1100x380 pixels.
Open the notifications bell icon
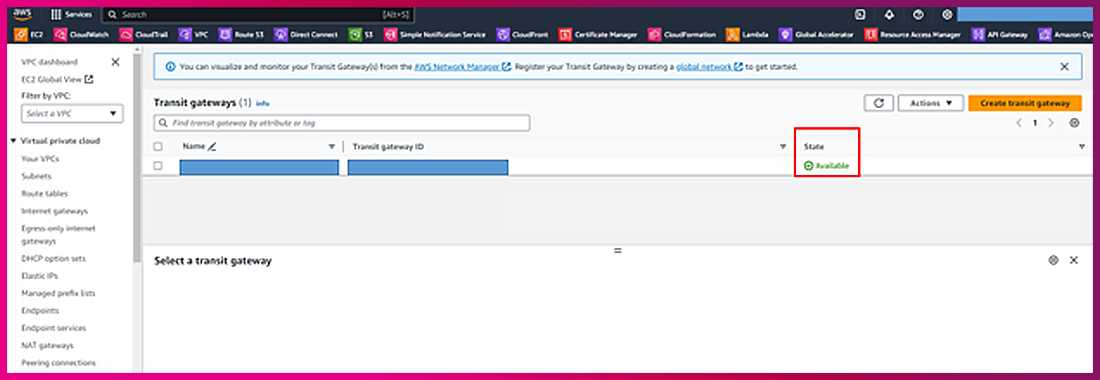[889, 14]
